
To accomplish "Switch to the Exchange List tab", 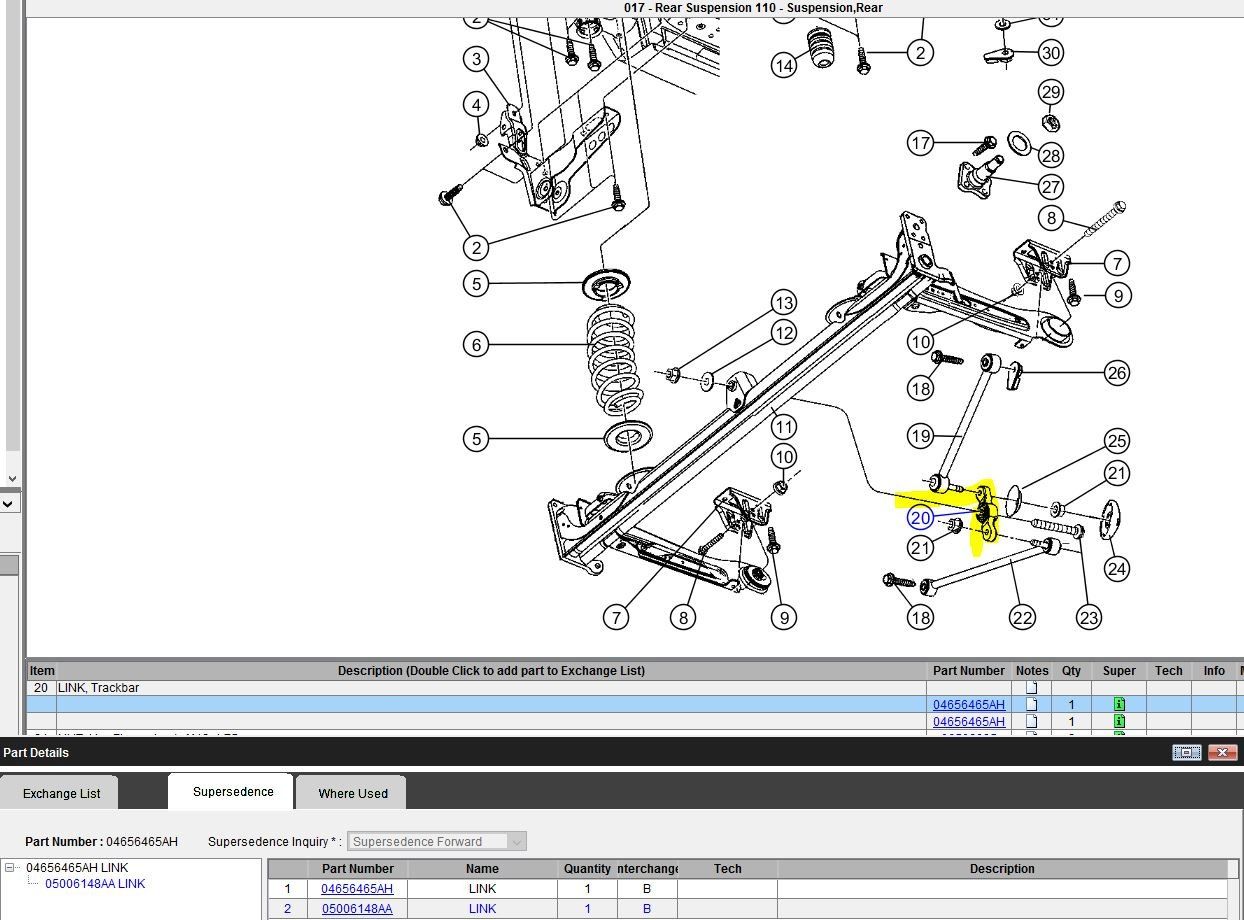I will [61, 794].
